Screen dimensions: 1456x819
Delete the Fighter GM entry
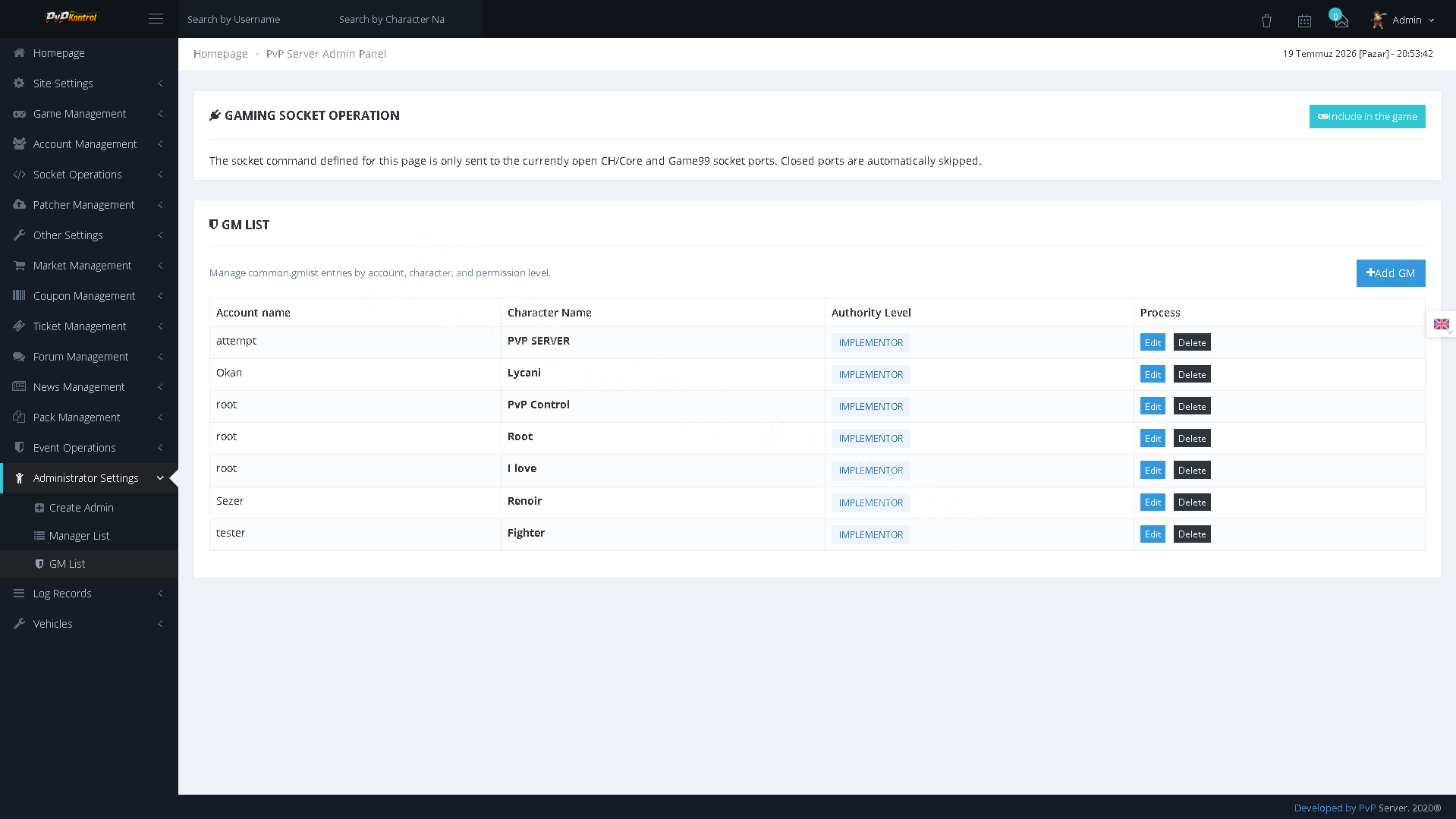tap(1192, 534)
